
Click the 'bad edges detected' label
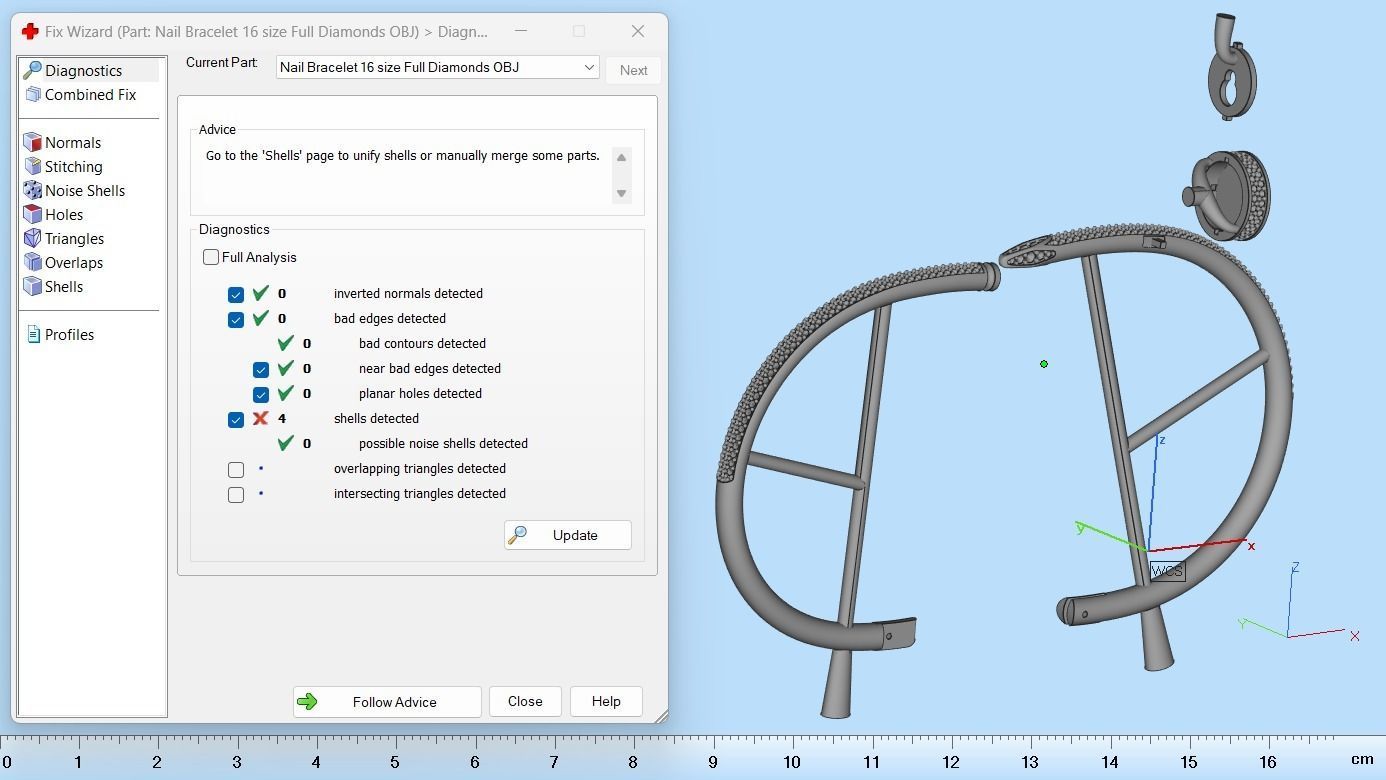tap(390, 319)
